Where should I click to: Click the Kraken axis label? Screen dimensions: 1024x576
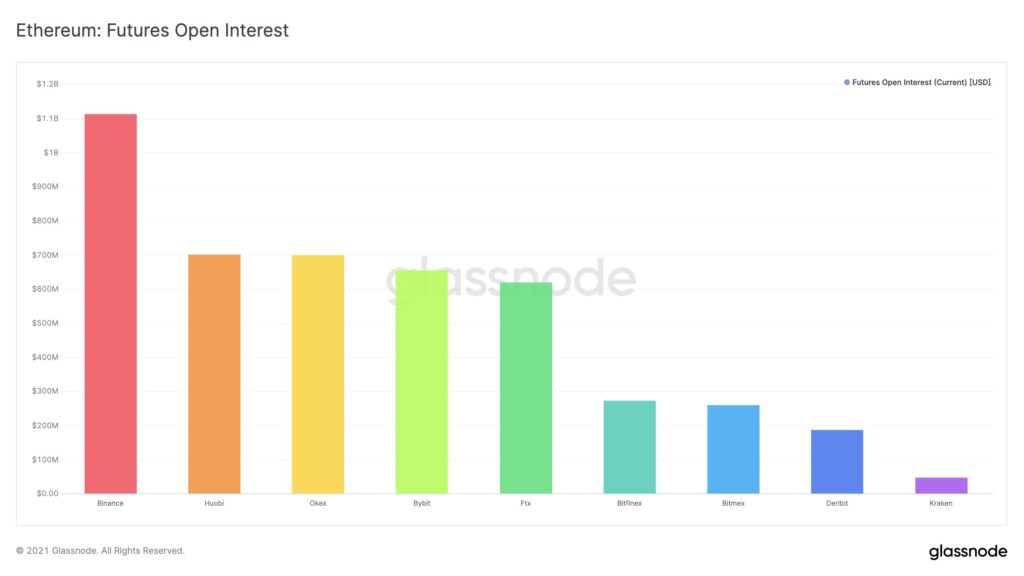(x=941, y=504)
